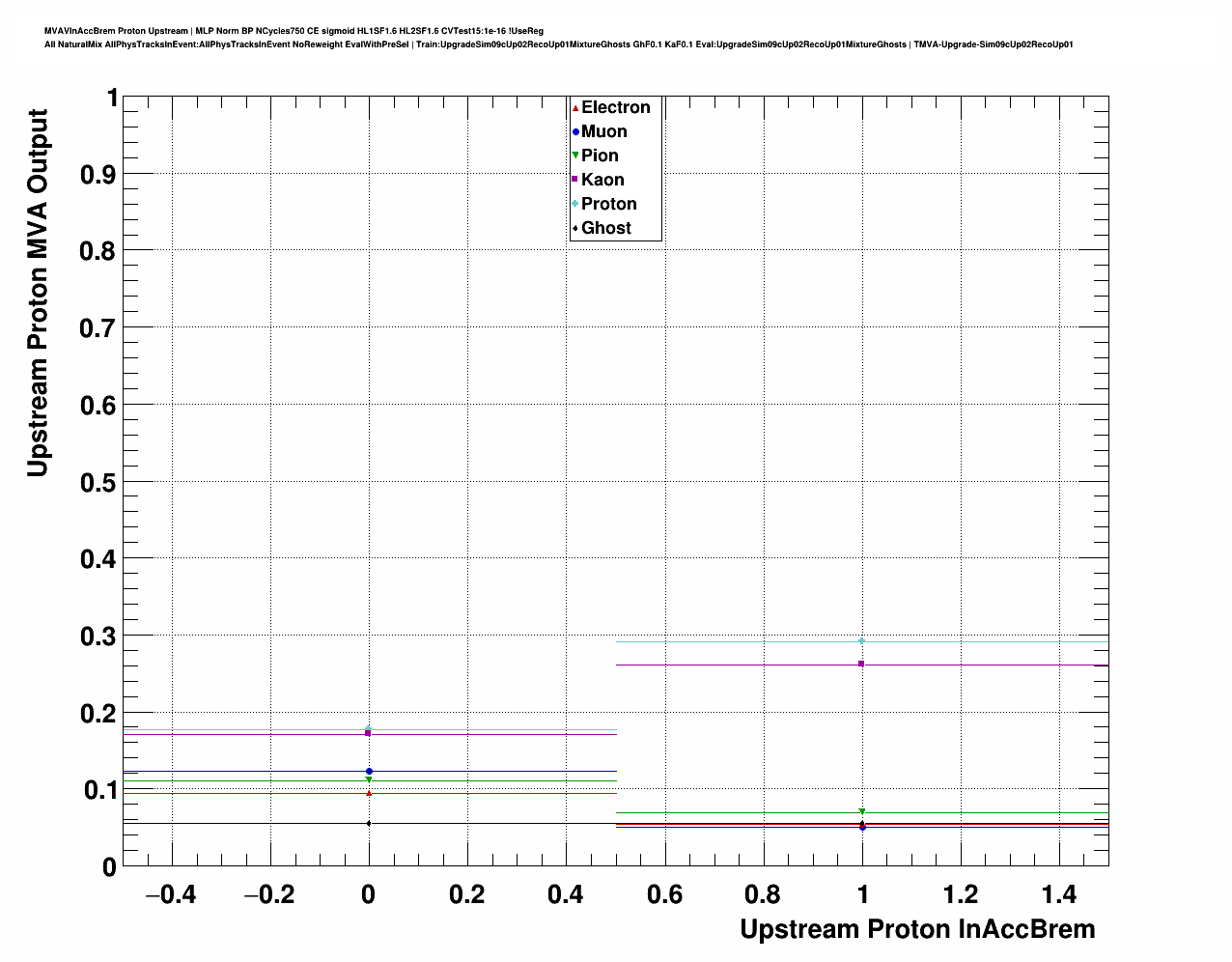Click the x-axis tick label 0.2
The height and width of the screenshot is (962, 1232).
pos(467,895)
